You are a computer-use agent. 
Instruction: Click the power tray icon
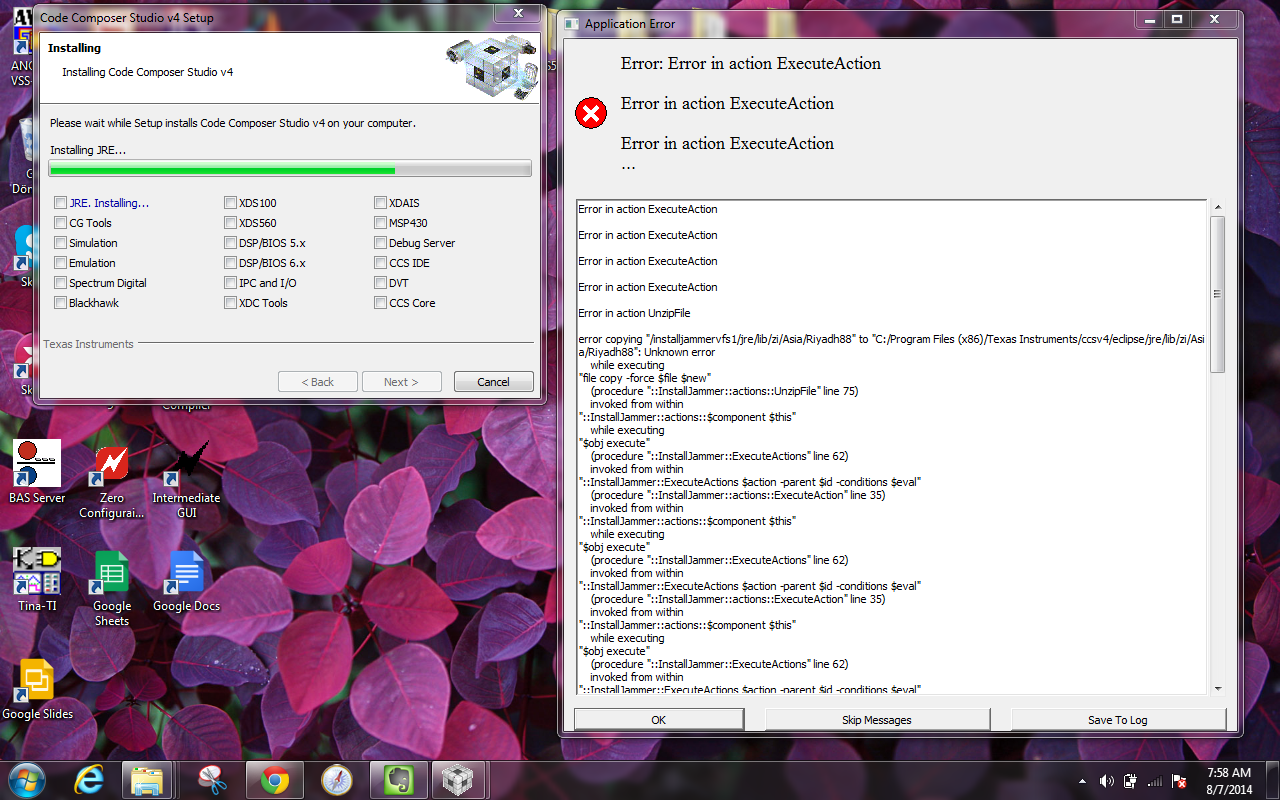[x=1130, y=781]
